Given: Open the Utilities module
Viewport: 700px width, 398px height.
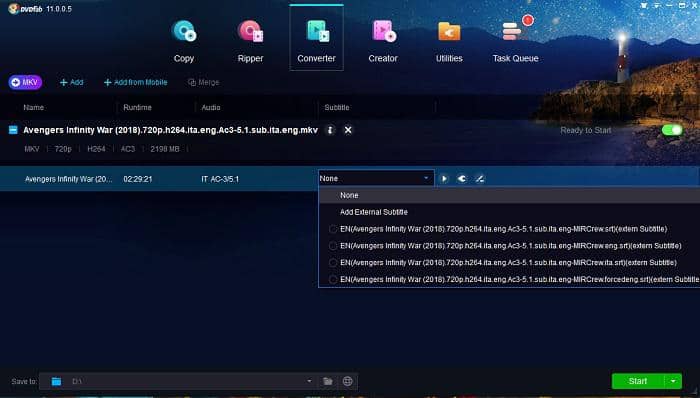Looking at the screenshot, I should click(x=449, y=41).
